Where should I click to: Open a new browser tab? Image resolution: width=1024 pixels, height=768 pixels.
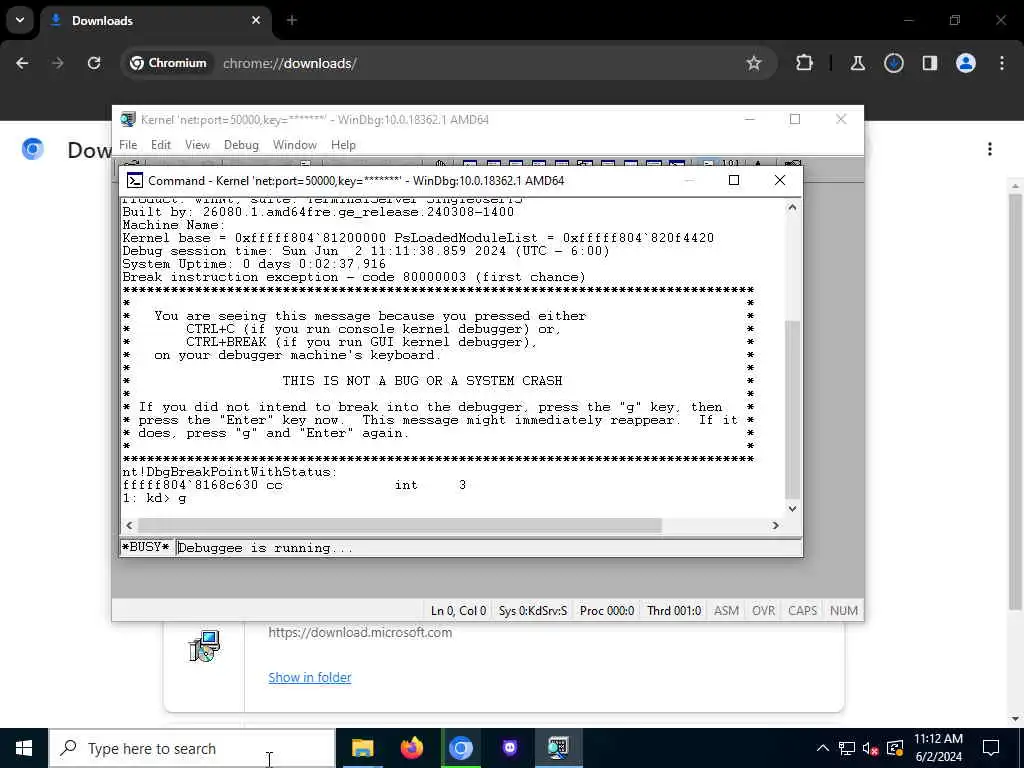(292, 20)
